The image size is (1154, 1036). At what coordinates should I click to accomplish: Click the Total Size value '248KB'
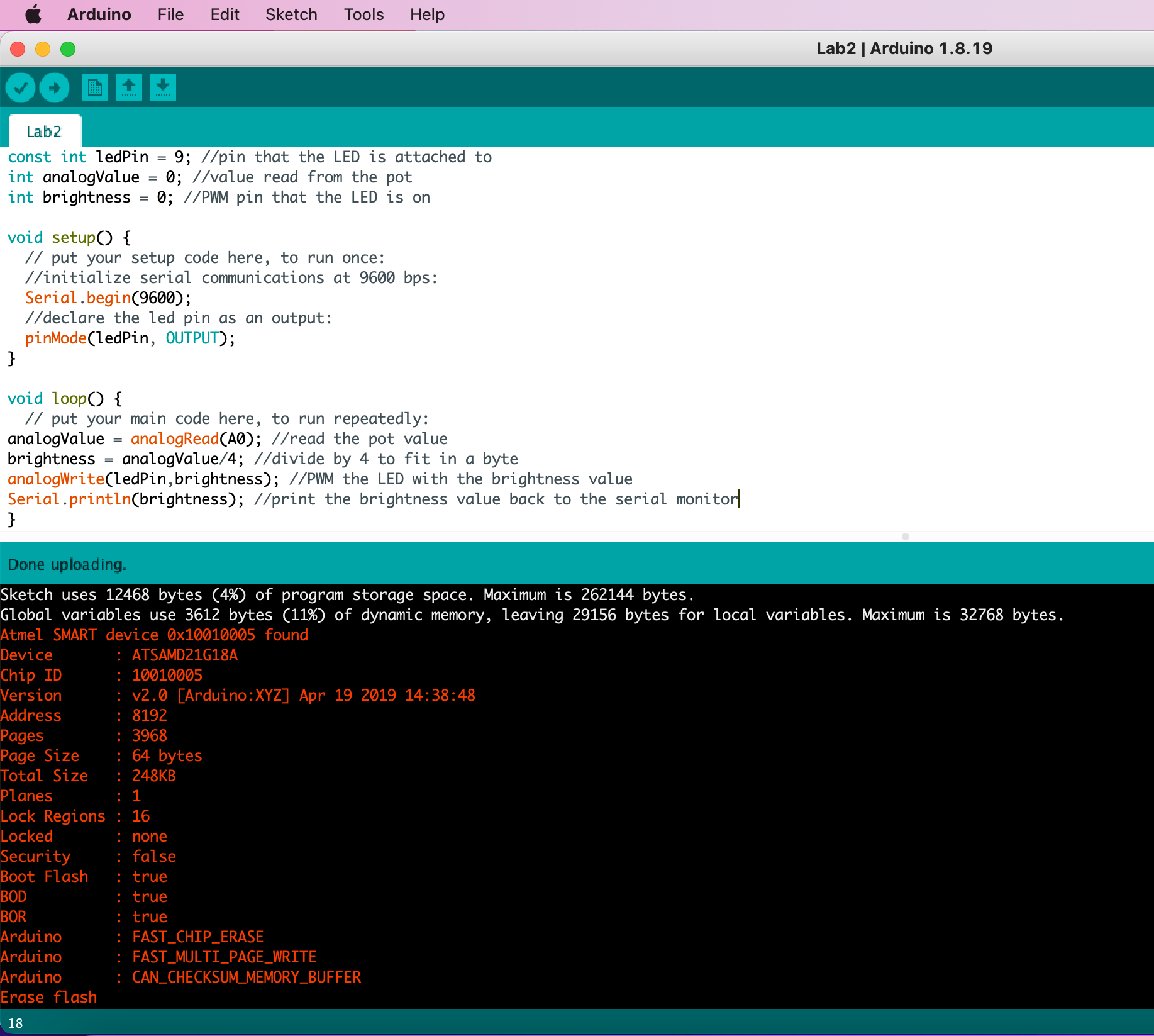click(x=154, y=776)
